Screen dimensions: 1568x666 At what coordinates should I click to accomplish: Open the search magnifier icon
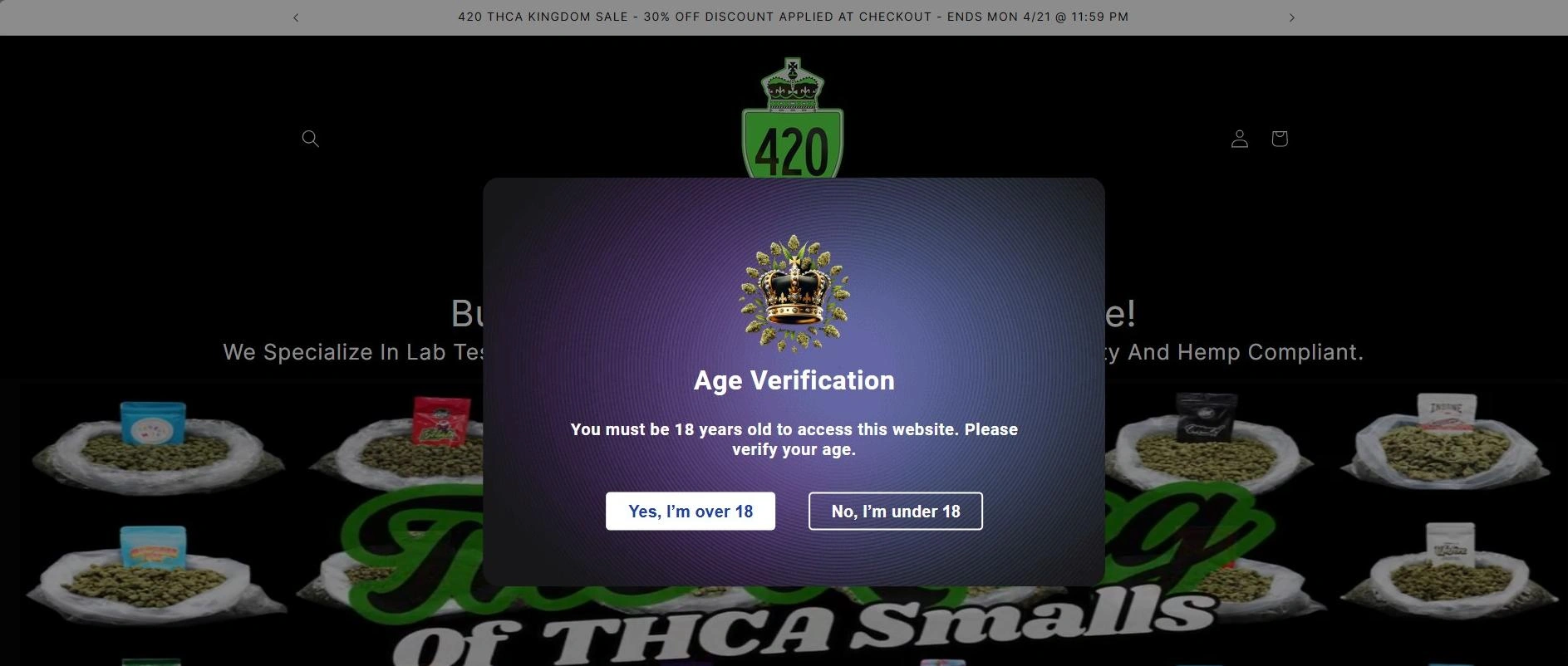310,139
